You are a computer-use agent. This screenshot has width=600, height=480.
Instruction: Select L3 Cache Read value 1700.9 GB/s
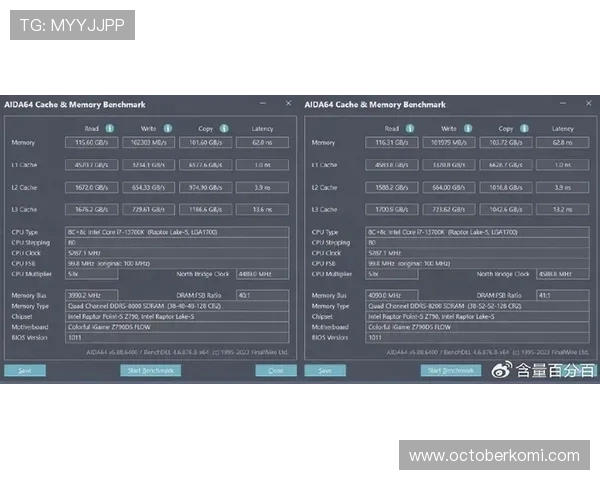pos(391,210)
